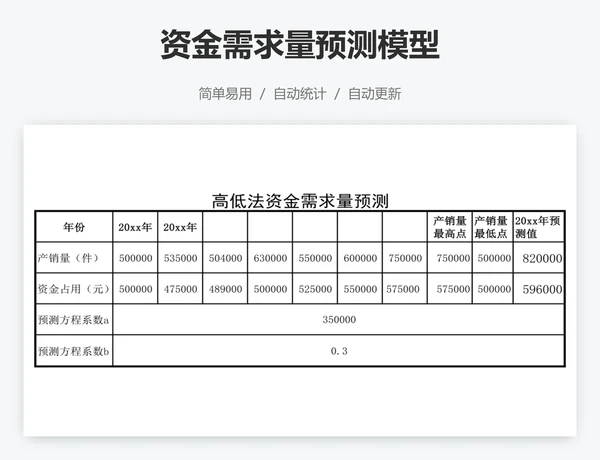
Task: Select the 自动更新 subtitle text
Action: click(375, 94)
